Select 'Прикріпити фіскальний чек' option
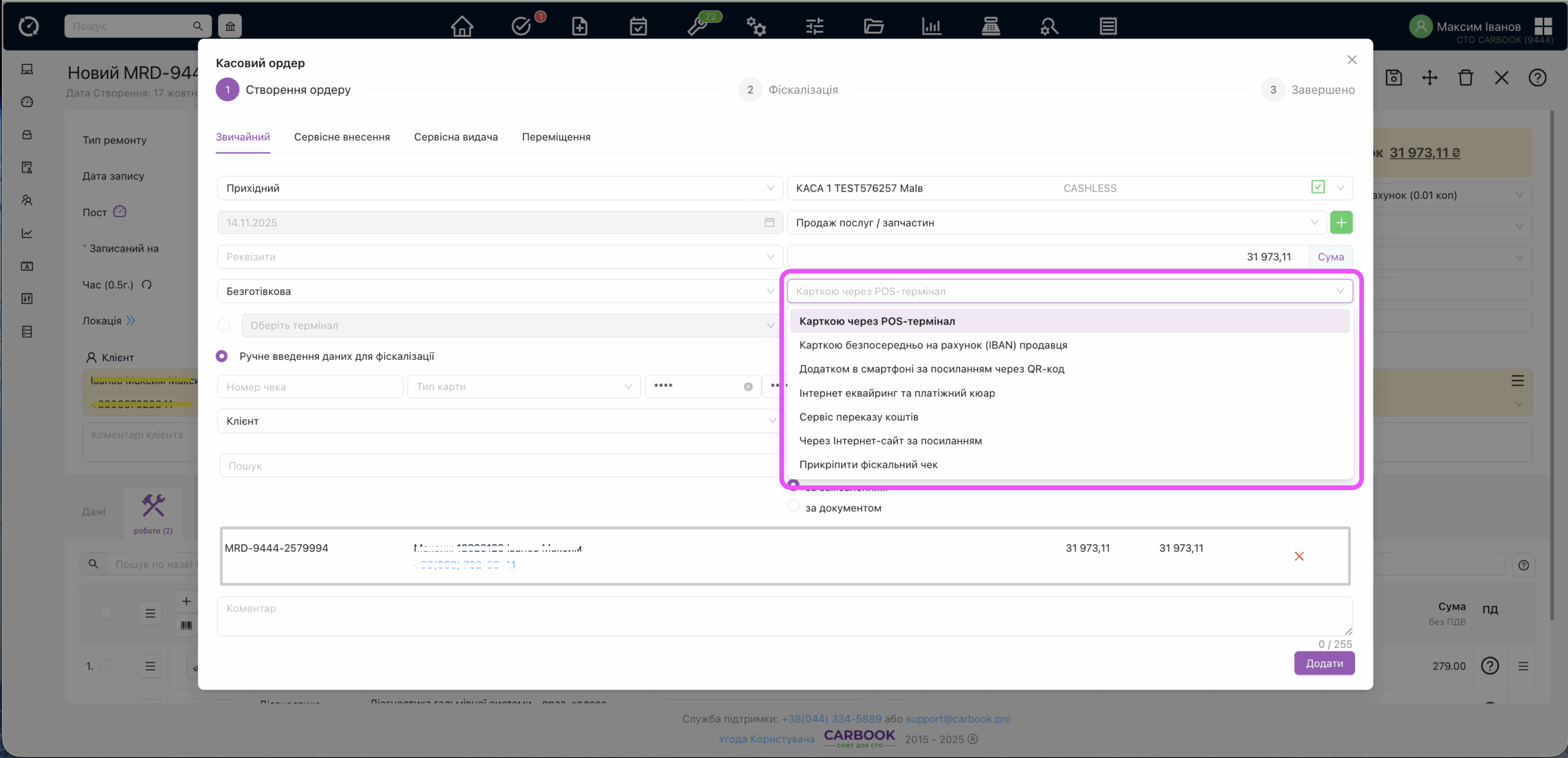Image resolution: width=1568 pixels, height=758 pixels. (868, 465)
